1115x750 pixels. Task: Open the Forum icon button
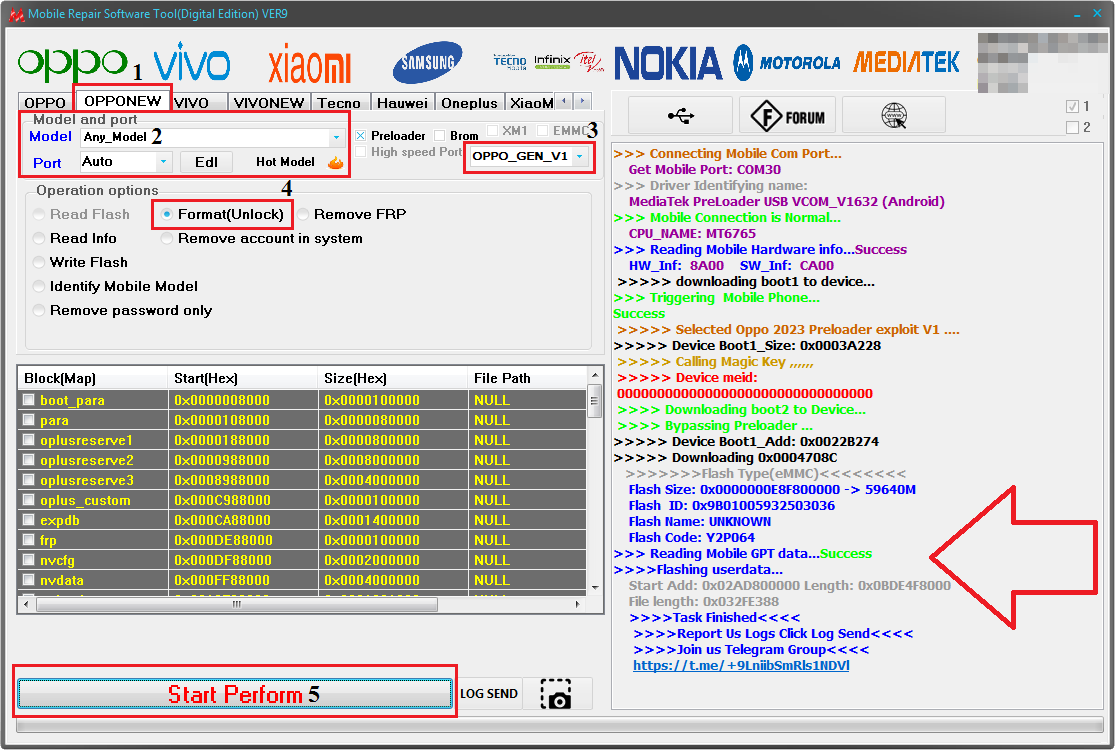787,115
